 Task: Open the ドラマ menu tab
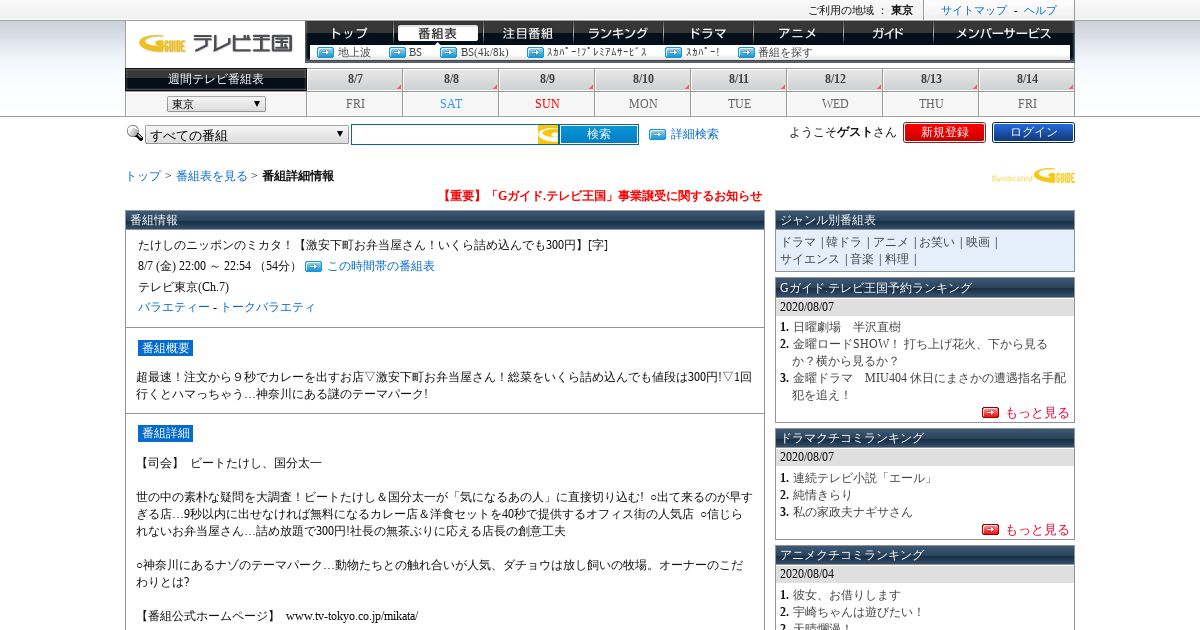point(707,33)
